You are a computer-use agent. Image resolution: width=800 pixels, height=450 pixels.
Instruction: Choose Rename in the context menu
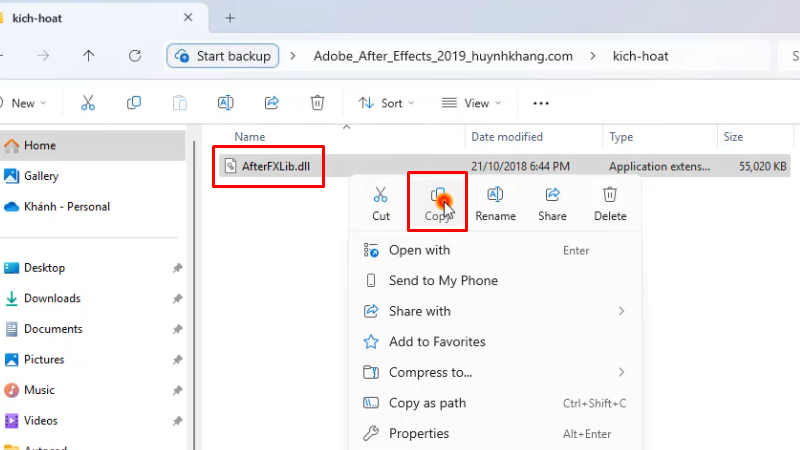coord(495,204)
